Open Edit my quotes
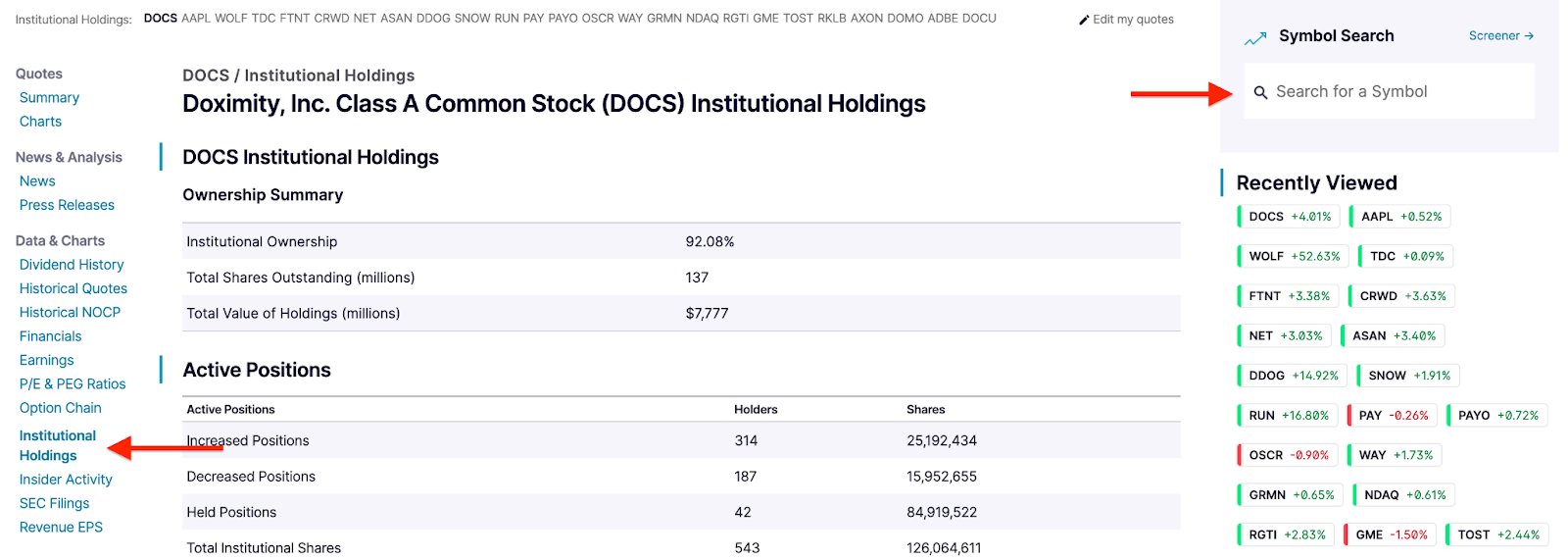1568x559 pixels. point(1133,20)
